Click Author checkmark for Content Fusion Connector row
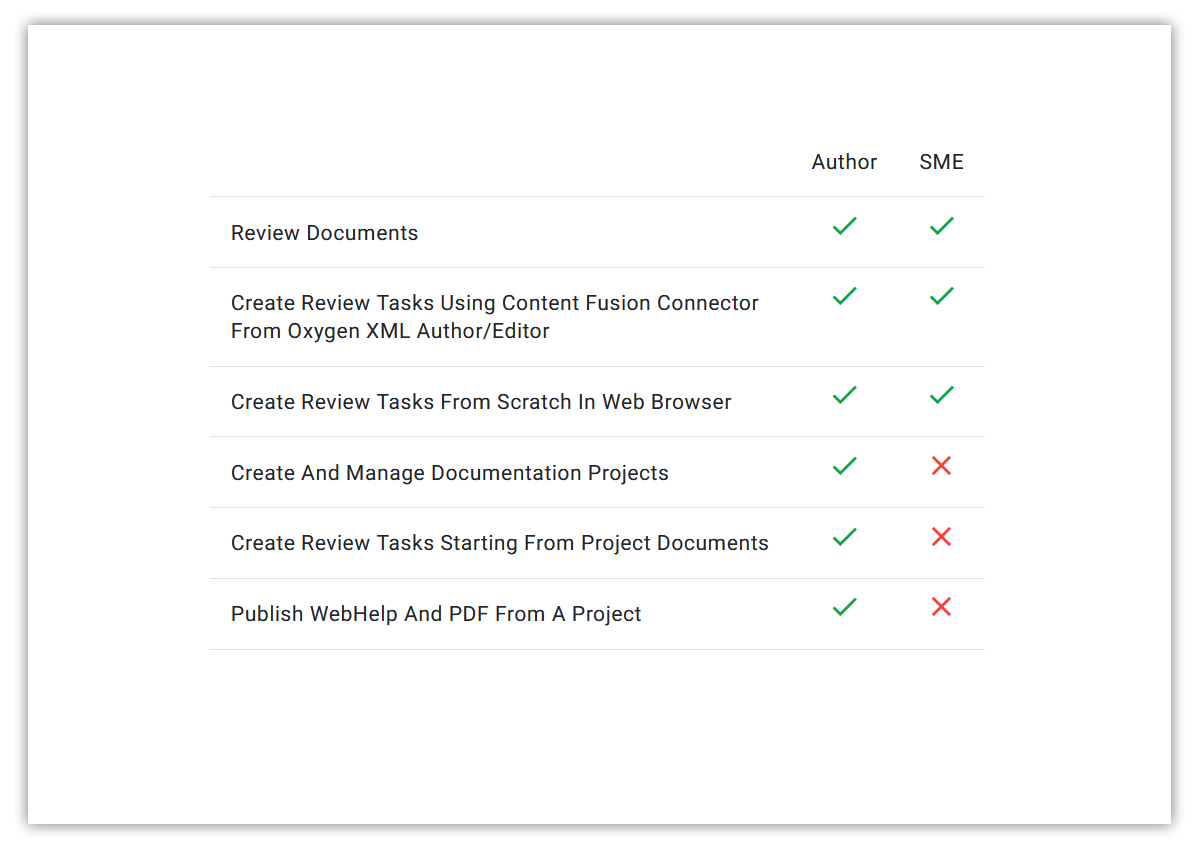The image size is (1200, 850). tap(845, 296)
